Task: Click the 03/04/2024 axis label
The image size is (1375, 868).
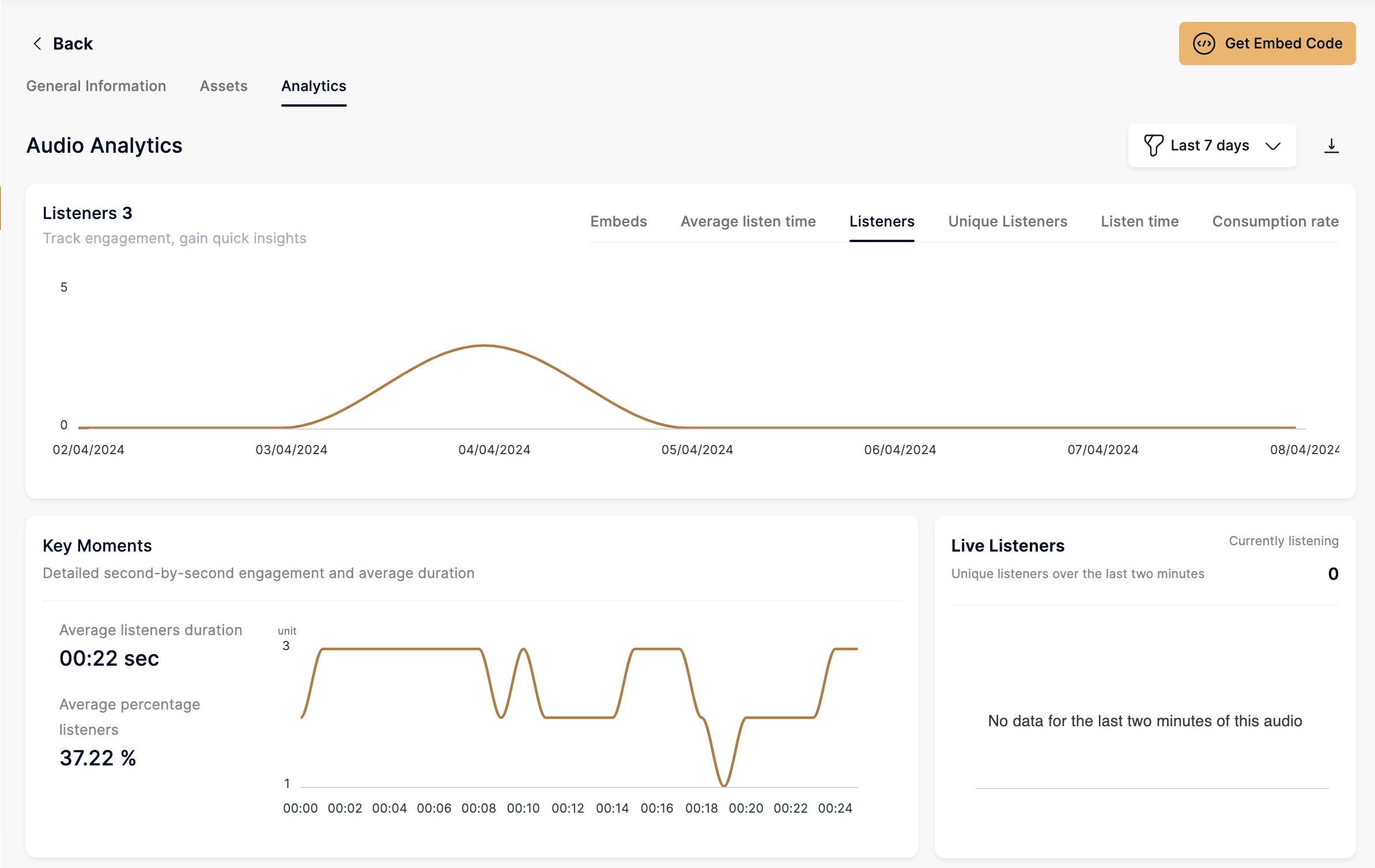Action: tap(292, 450)
